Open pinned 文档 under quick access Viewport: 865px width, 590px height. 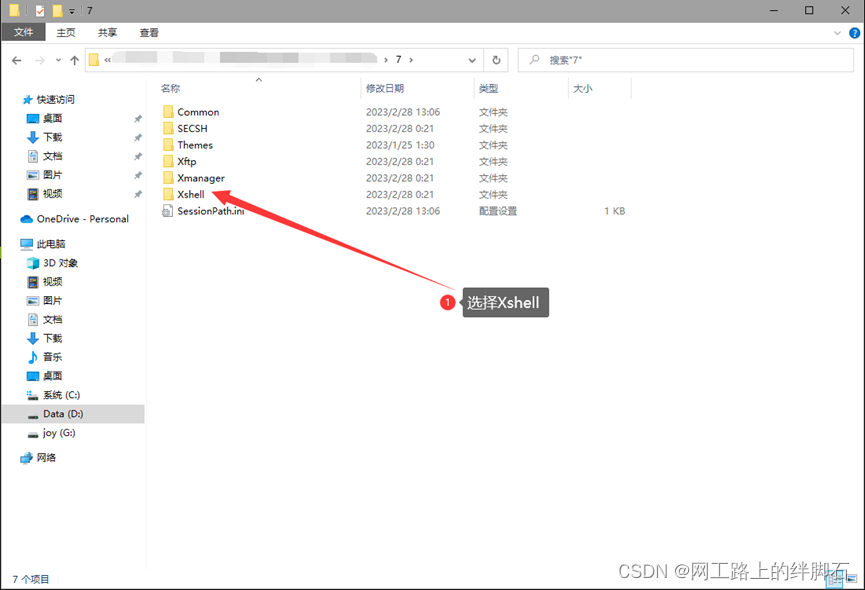pos(52,156)
